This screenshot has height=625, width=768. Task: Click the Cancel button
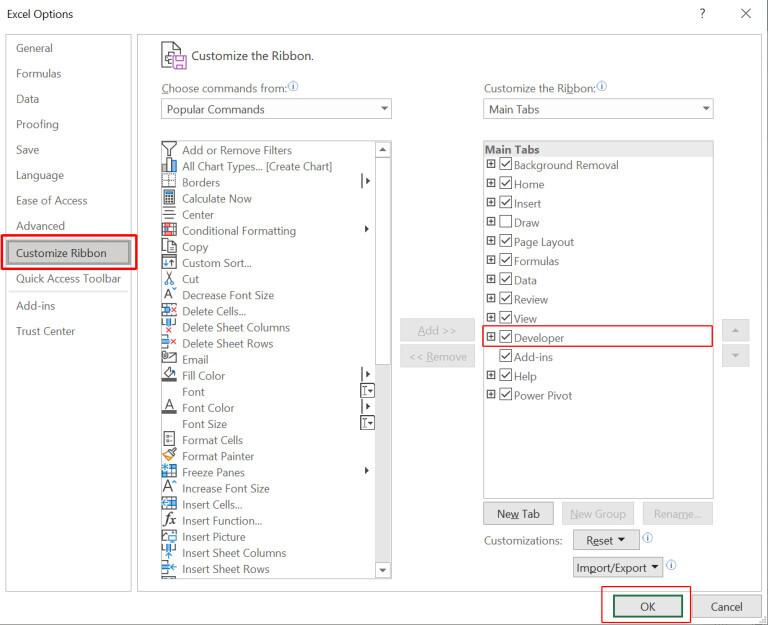point(726,606)
